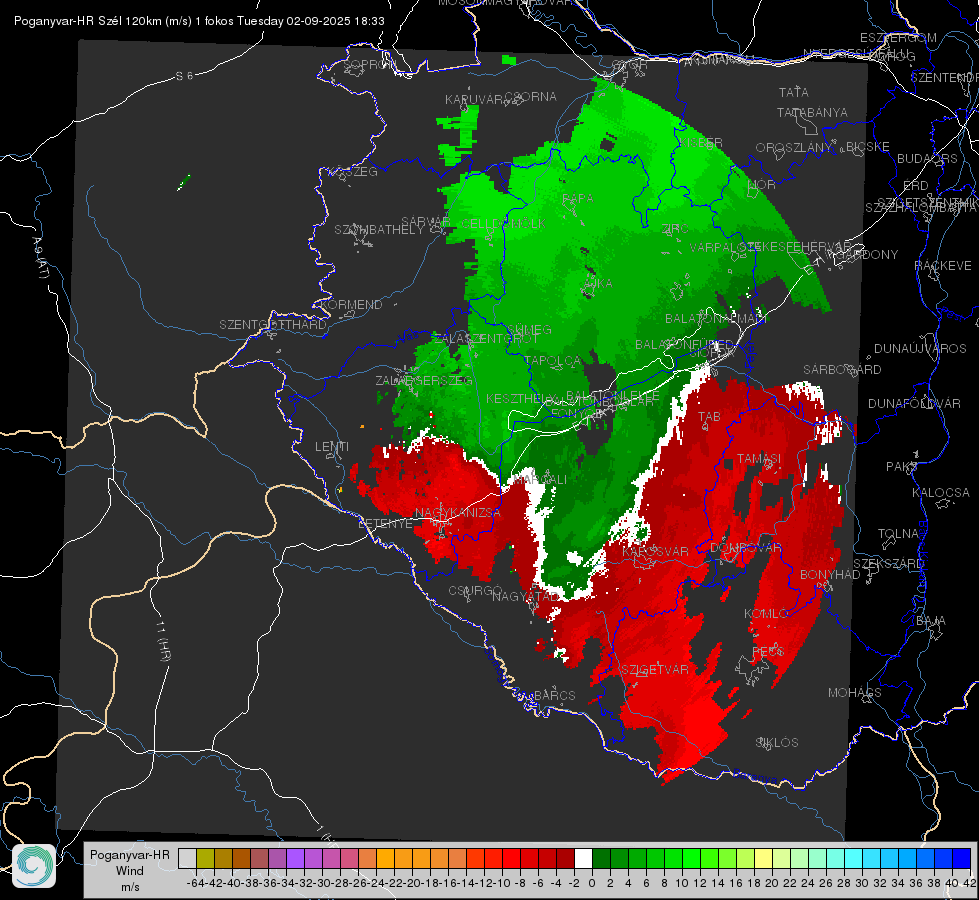Select the KISBER town label
Image resolution: width=979 pixels, height=900 pixels.
tap(700, 142)
